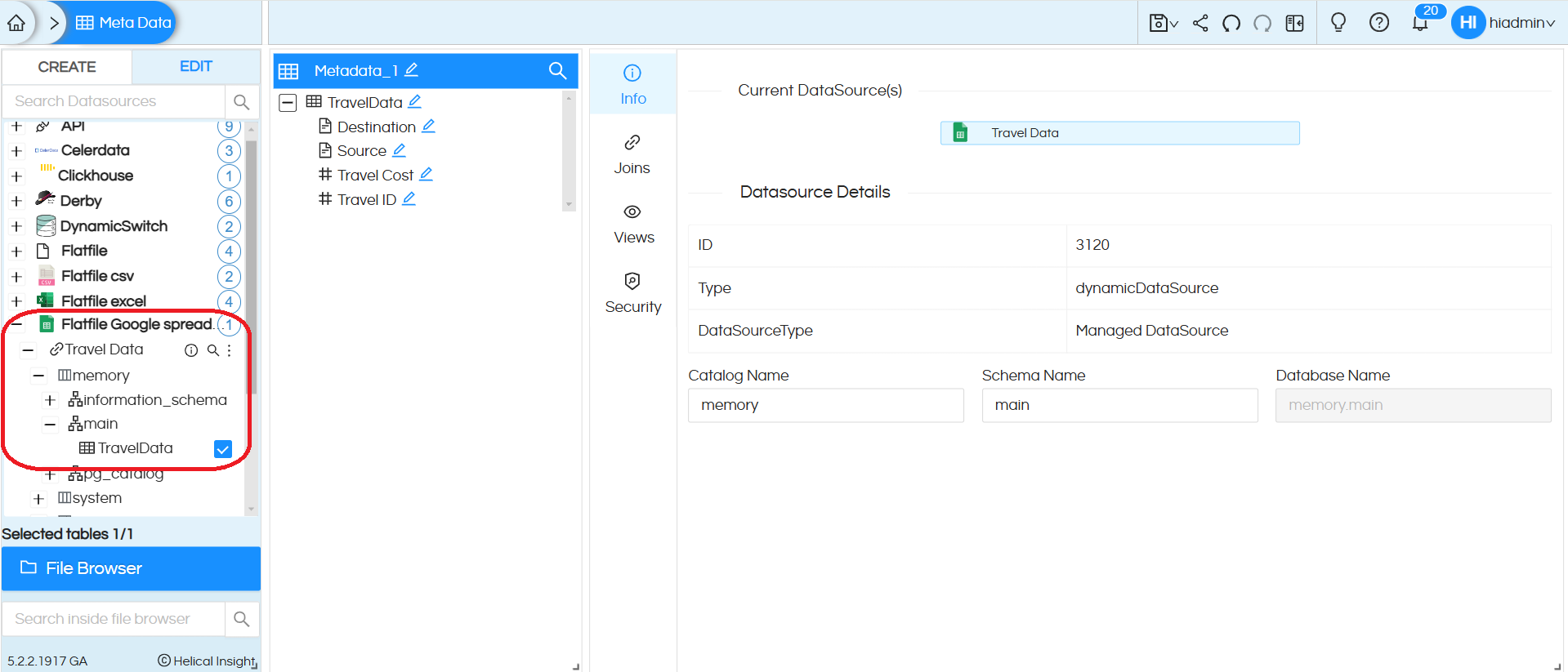This screenshot has width=1568, height=672.
Task: Click the Search Datasources field
Action: tap(114, 101)
